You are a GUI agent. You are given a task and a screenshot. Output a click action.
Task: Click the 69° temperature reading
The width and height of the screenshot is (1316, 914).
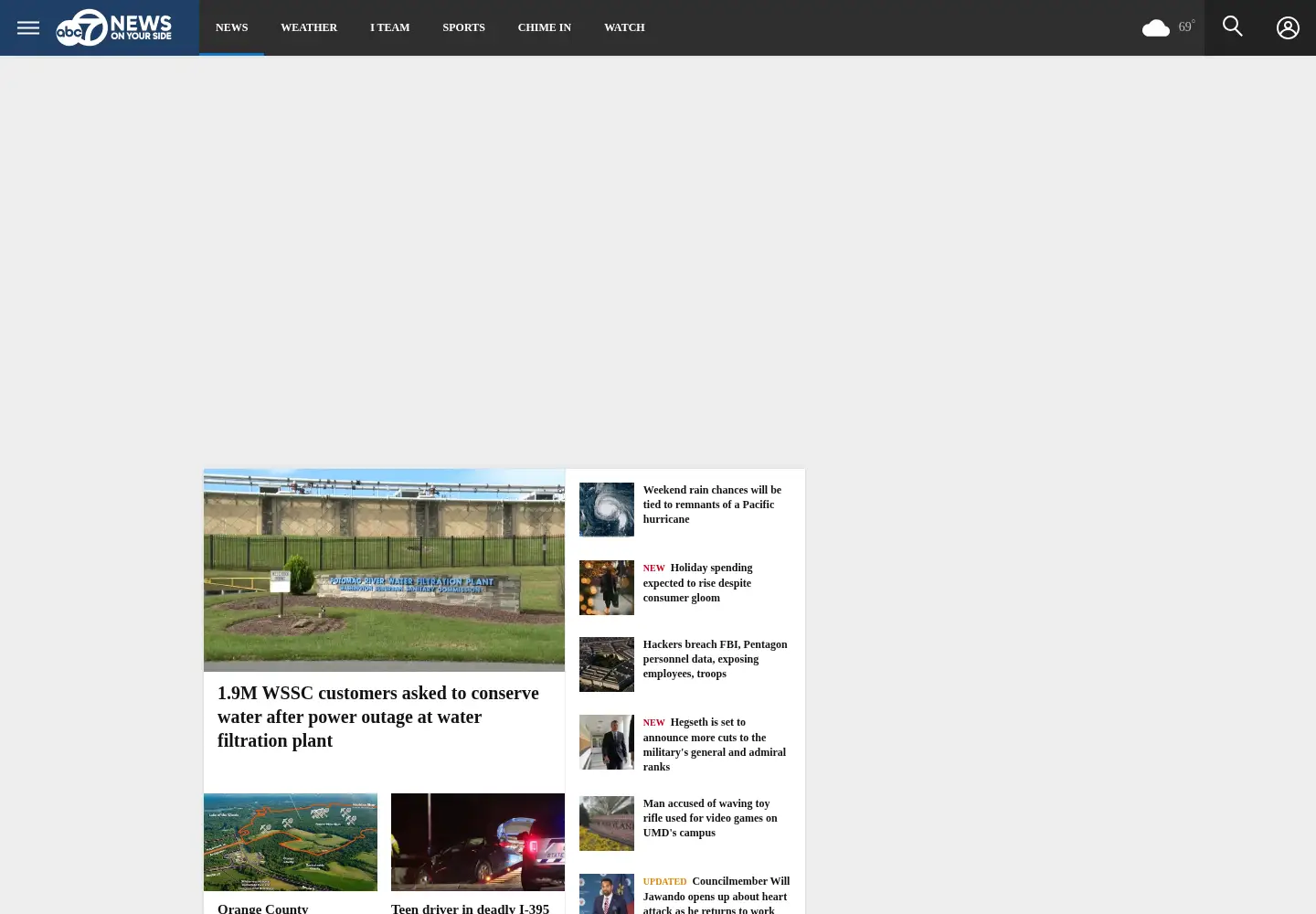coord(1186,27)
